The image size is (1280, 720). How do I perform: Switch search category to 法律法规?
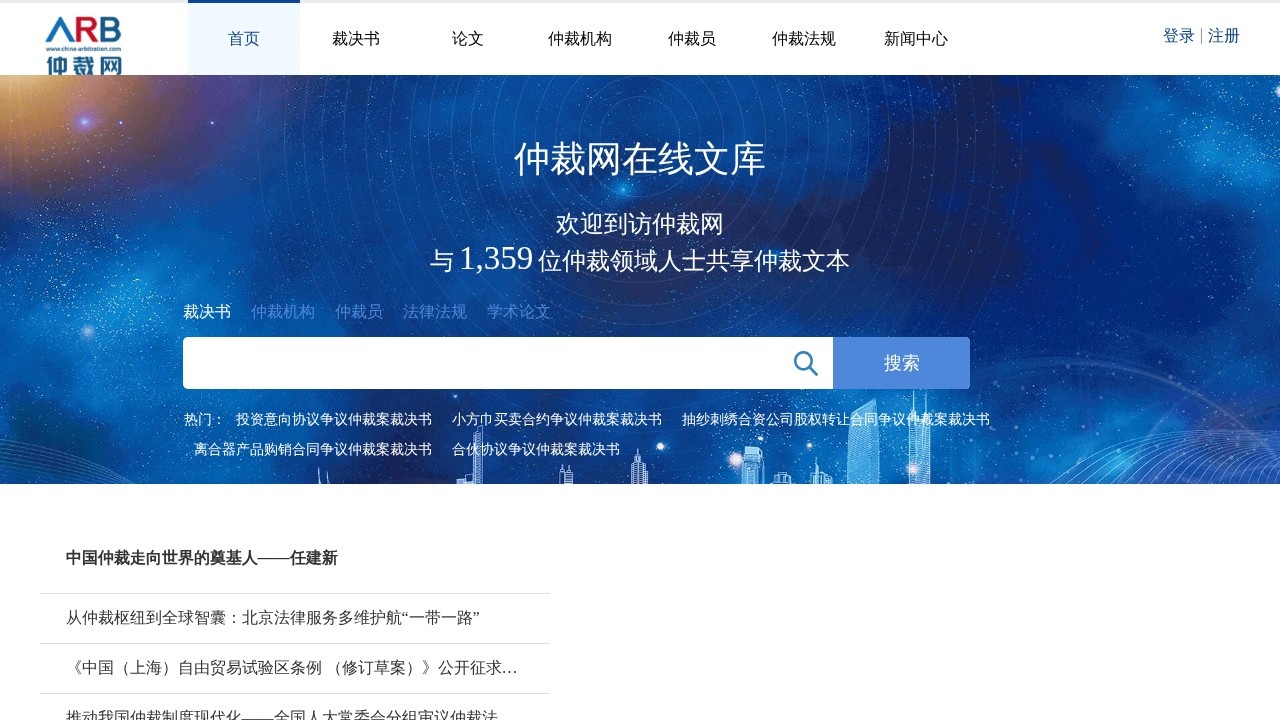[x=435, y=312]
